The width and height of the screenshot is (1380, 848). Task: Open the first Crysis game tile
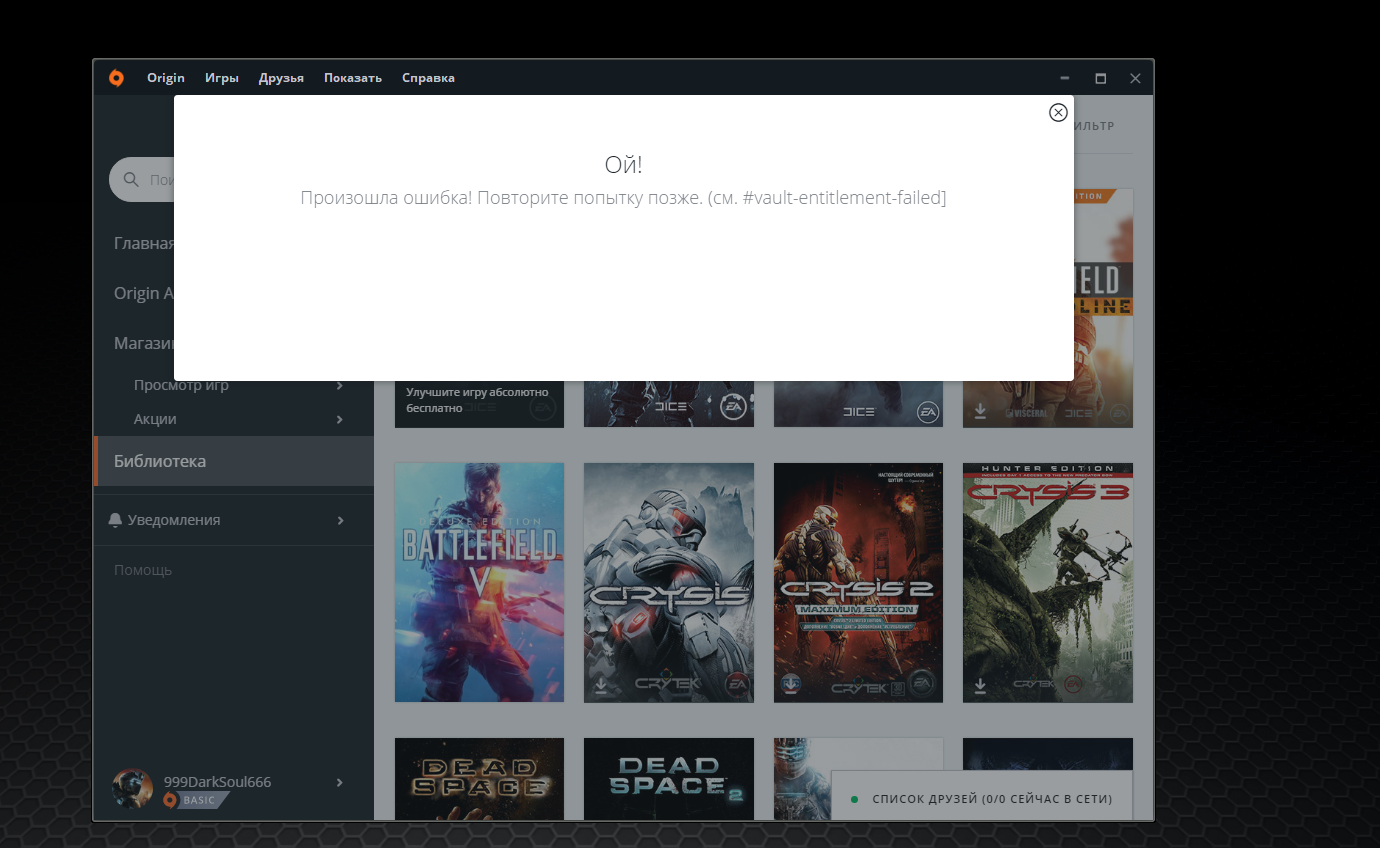point(669,582)
